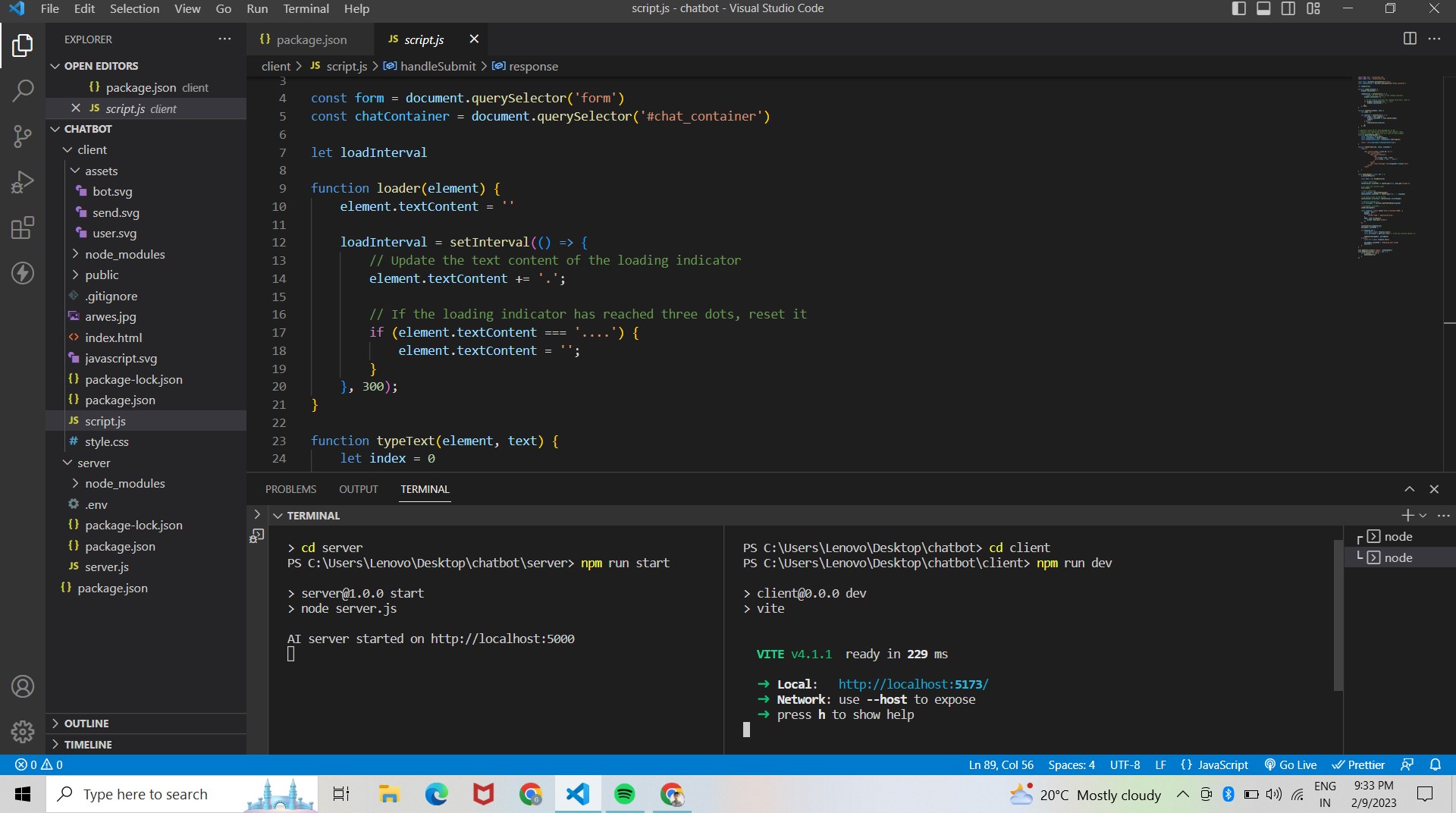Click the Windows search box
Image resolution: width=1456 pixels, height=813 pixels.
click(x=182, y=794)
